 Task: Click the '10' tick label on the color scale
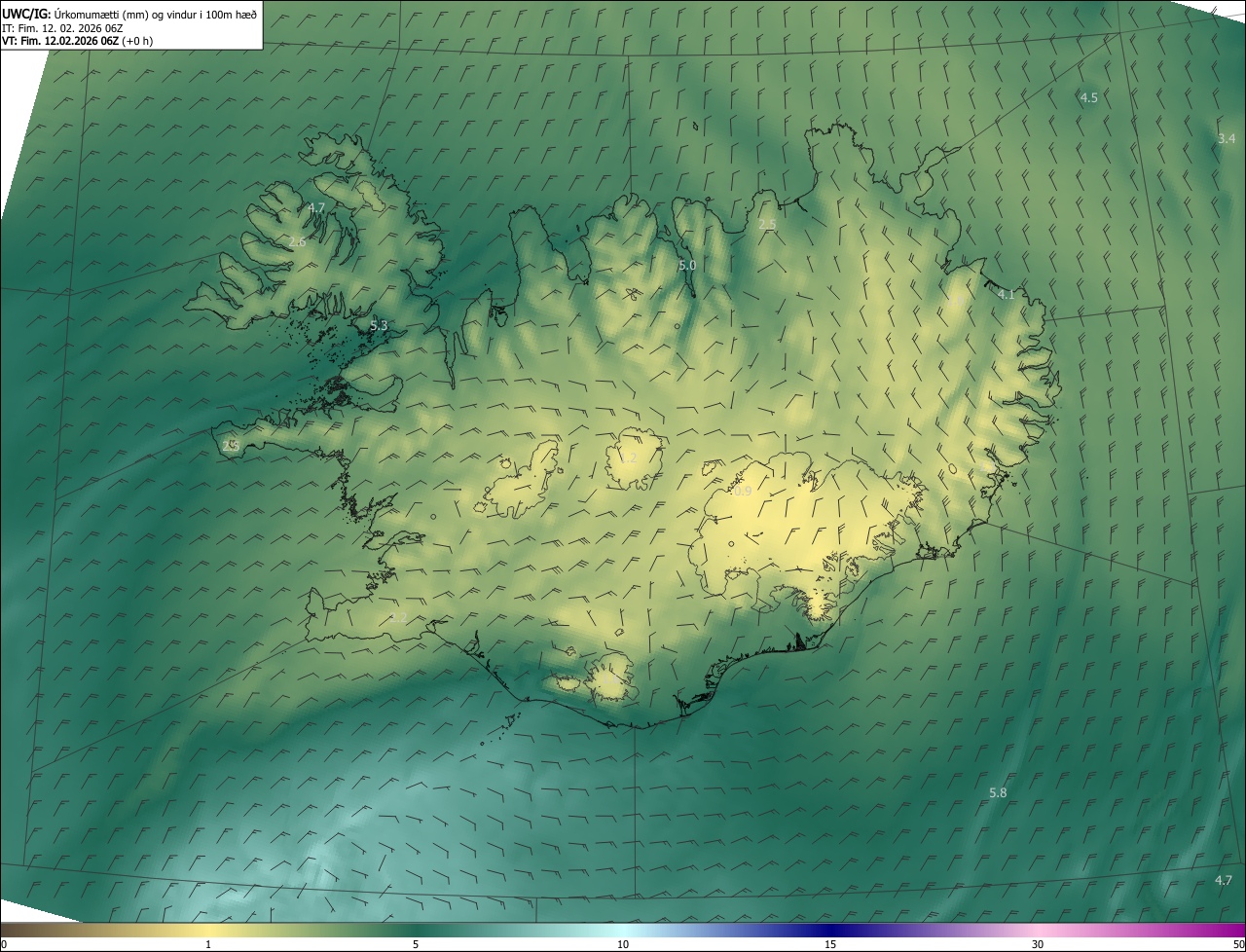tap(623, 944)
